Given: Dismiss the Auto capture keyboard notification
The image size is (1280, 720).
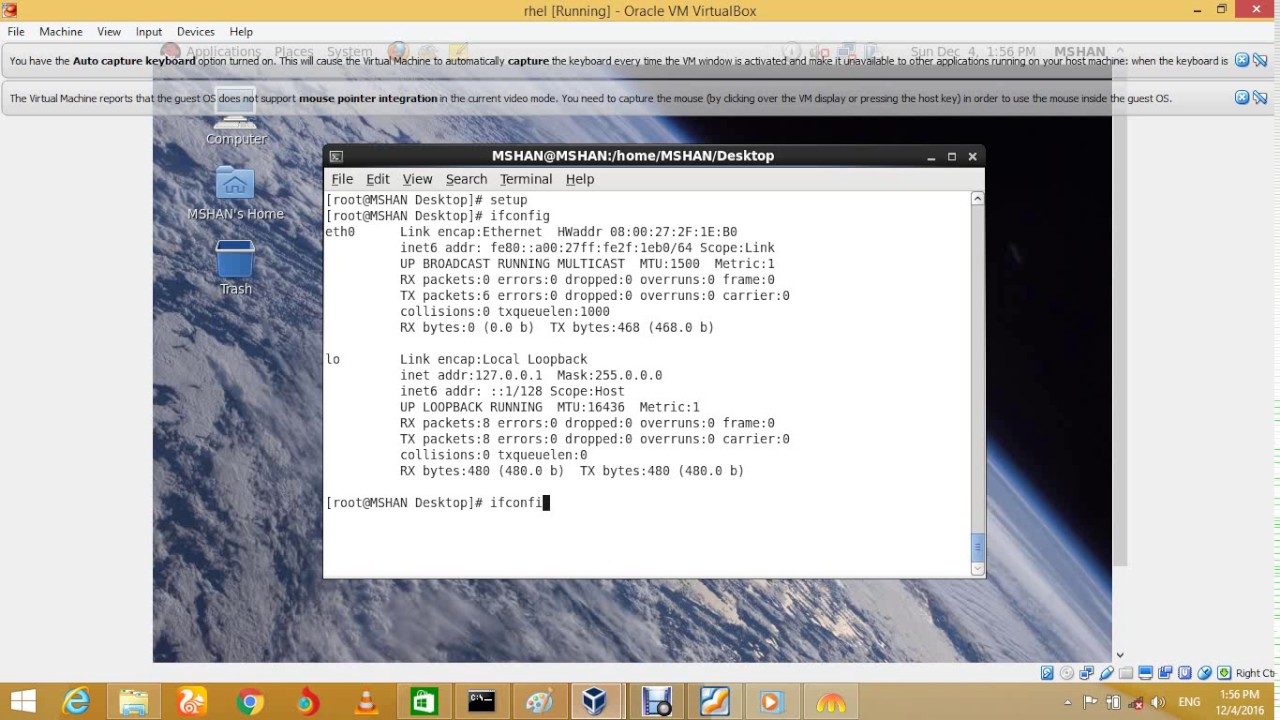Looking at the screenshot, I should pos(1242,60).
